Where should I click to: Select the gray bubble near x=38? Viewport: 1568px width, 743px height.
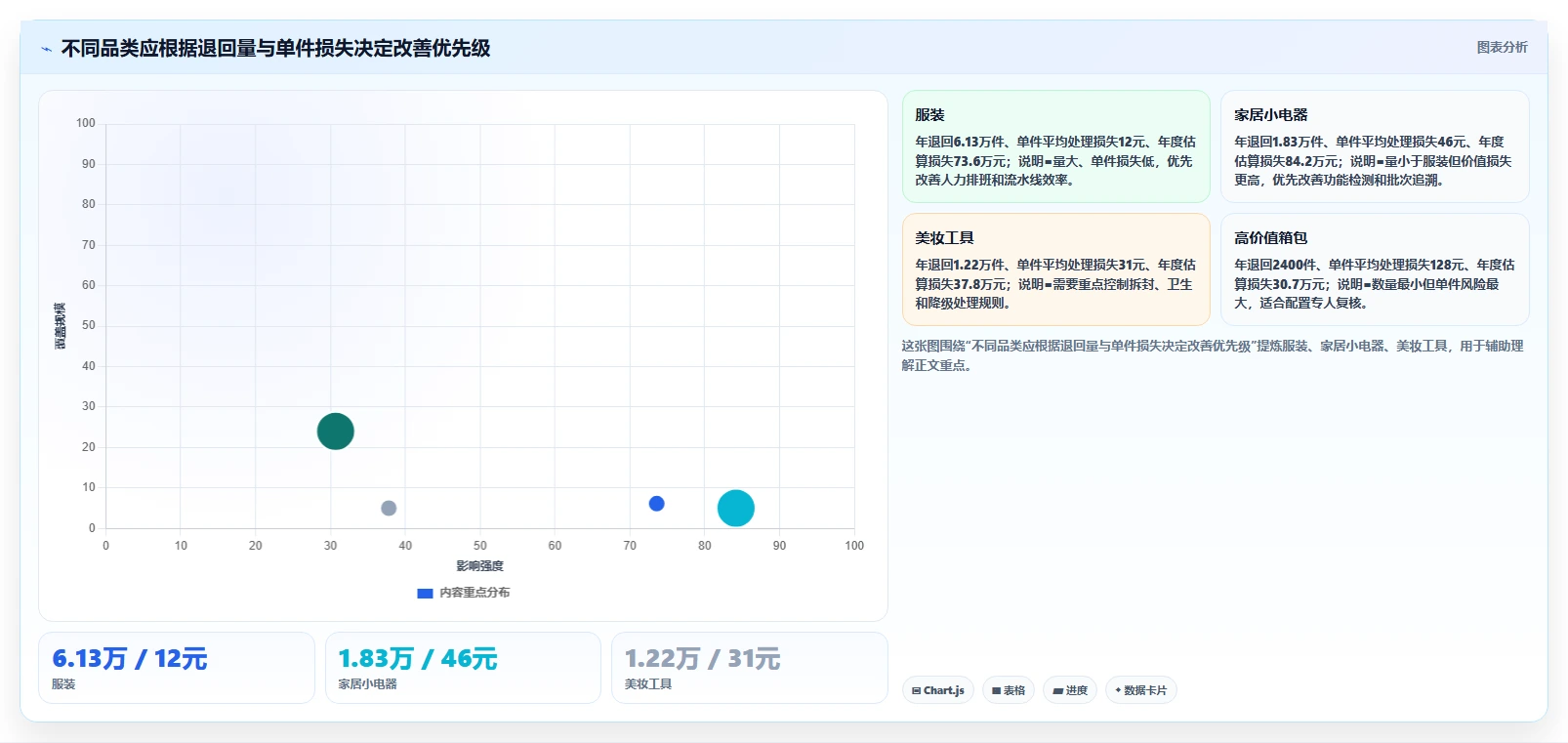pyautogui.click(x=389, y=508)
